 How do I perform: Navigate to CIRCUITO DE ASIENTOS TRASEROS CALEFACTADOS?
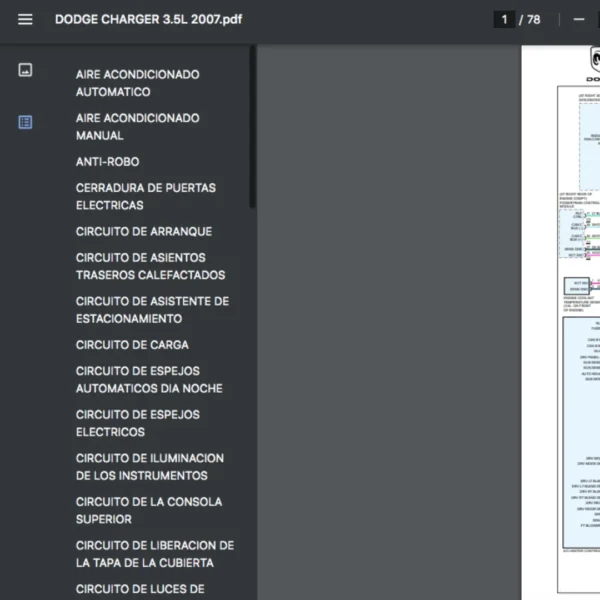pos(150,266)
